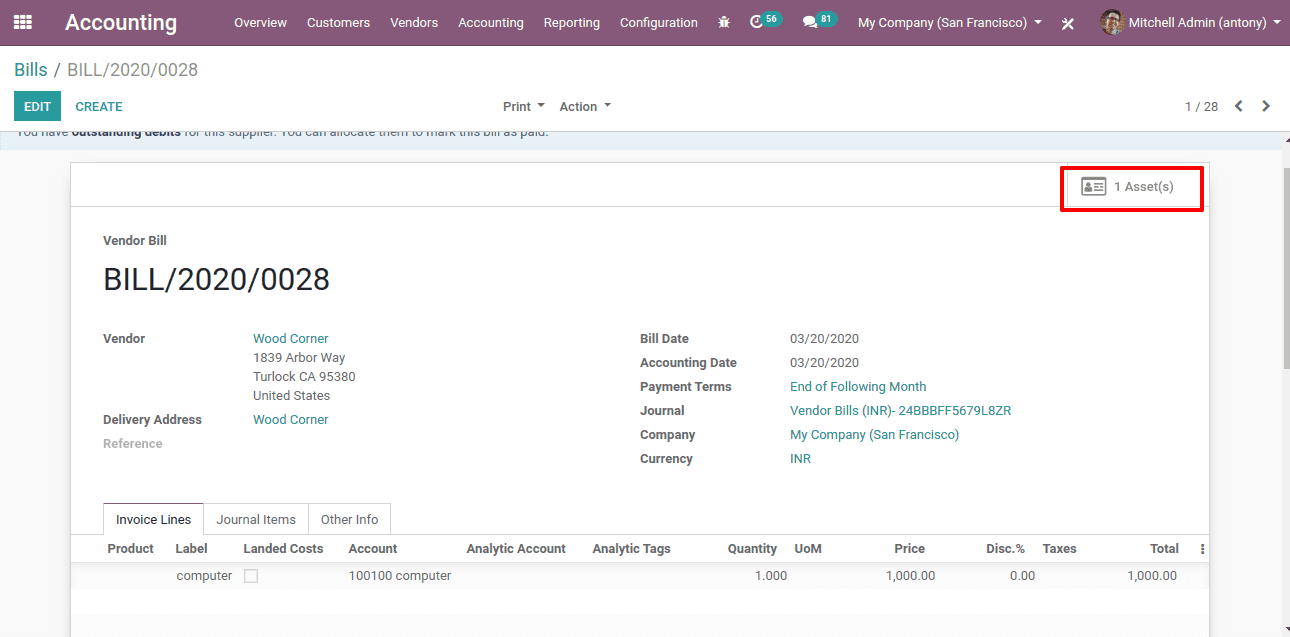Click Bill Date value 03/20/2020
This screenshot has width=1290, height=637.
tap(824, 339)
